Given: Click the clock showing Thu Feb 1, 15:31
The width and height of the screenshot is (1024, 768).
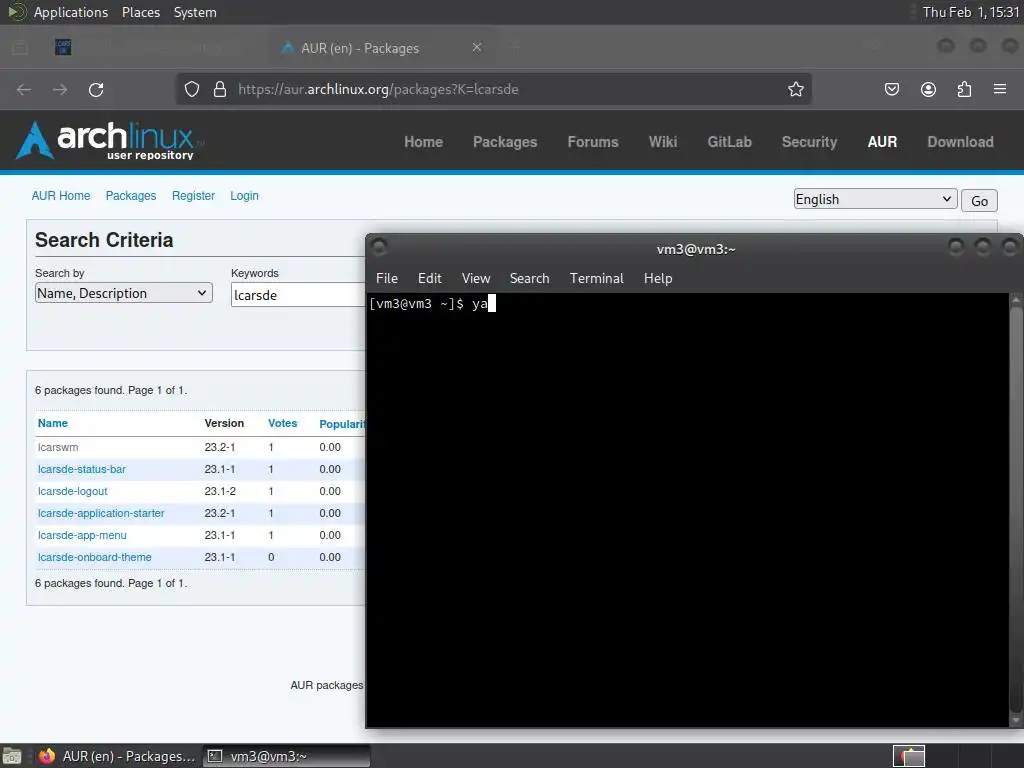Looking at the screenshot, I should click(970, 12).
